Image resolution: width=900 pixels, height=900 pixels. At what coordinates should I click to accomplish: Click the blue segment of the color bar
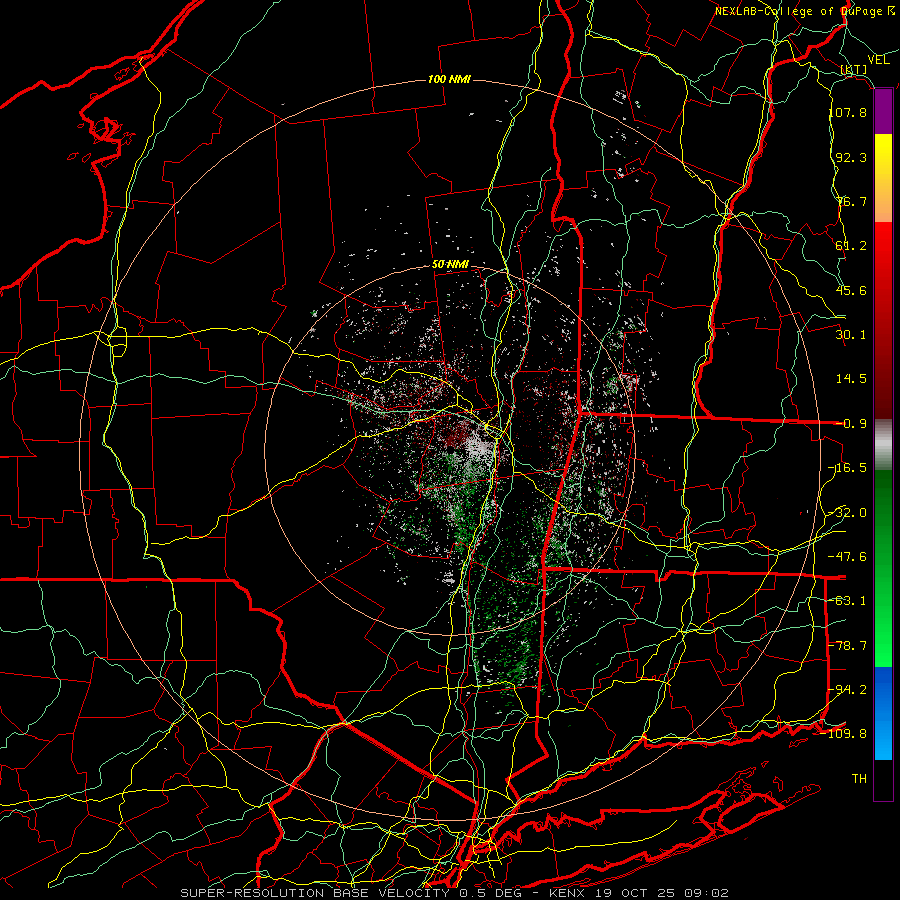coord(883,713)
